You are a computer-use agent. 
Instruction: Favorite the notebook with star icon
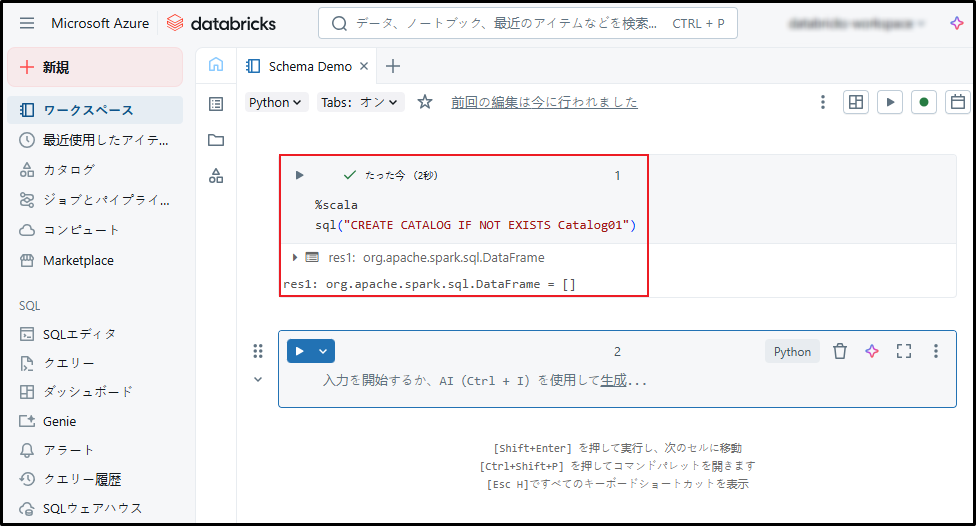[x=425, y=102]
